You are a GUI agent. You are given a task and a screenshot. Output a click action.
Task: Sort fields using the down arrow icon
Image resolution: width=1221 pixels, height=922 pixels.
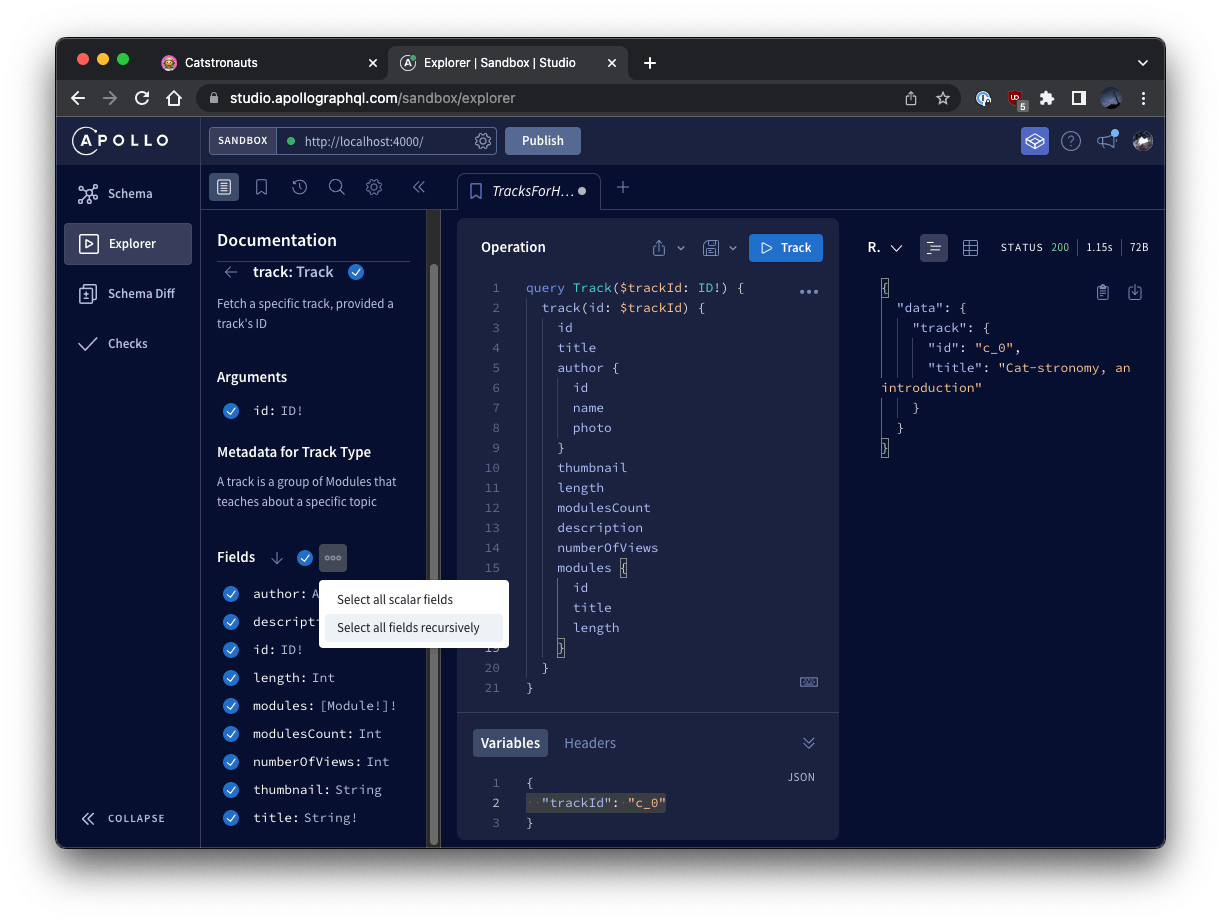coord(277,557)
